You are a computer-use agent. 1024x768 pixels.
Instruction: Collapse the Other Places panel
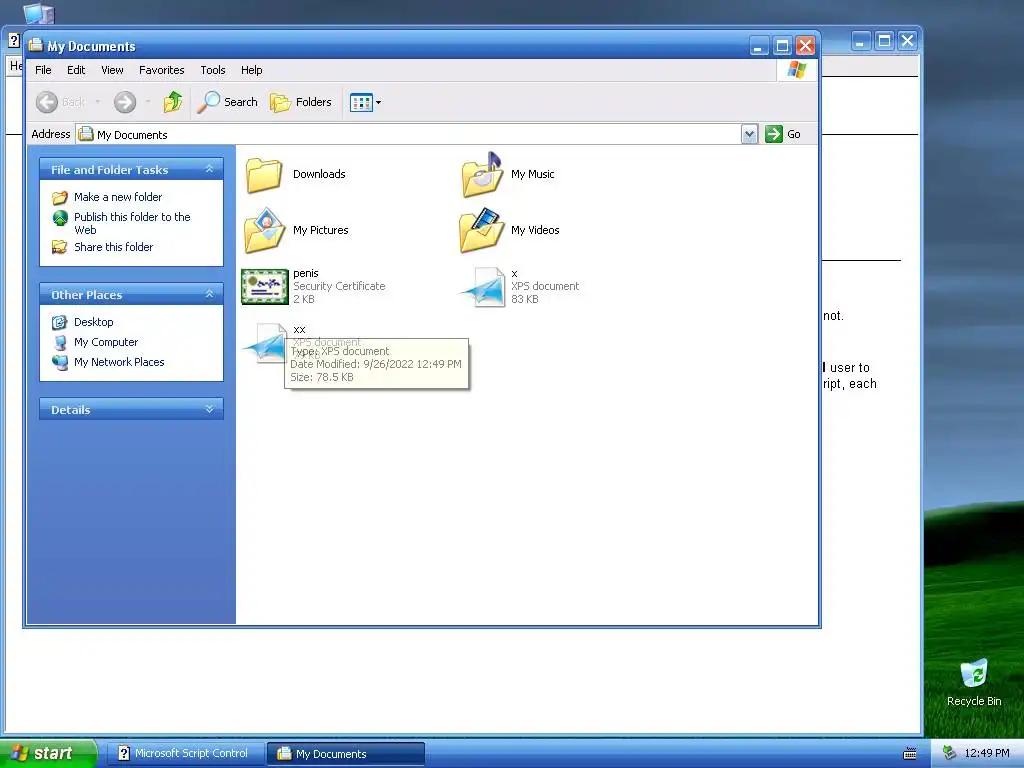click(209, 295)
